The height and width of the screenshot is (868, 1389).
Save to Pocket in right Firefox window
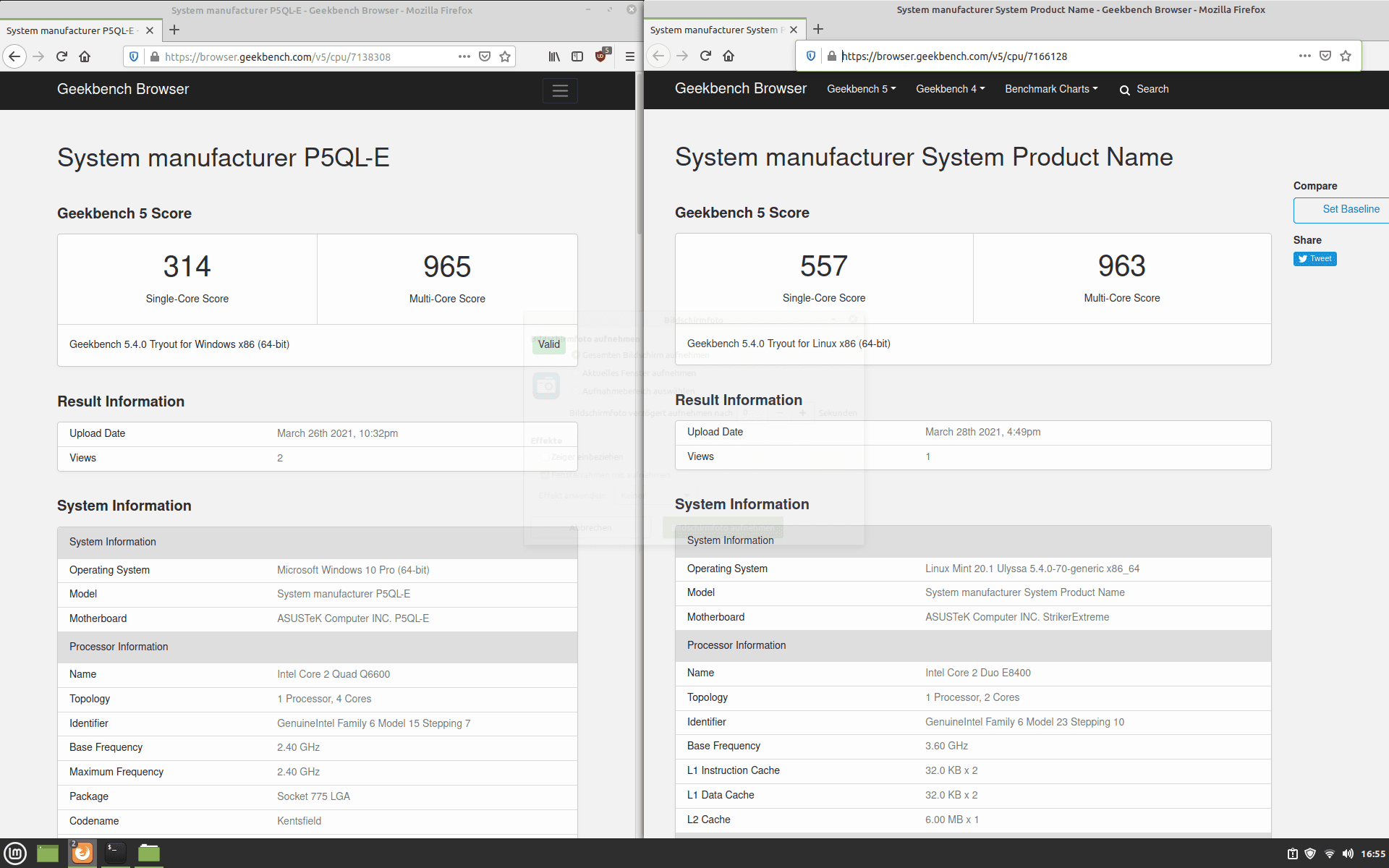click(1325, 56)
